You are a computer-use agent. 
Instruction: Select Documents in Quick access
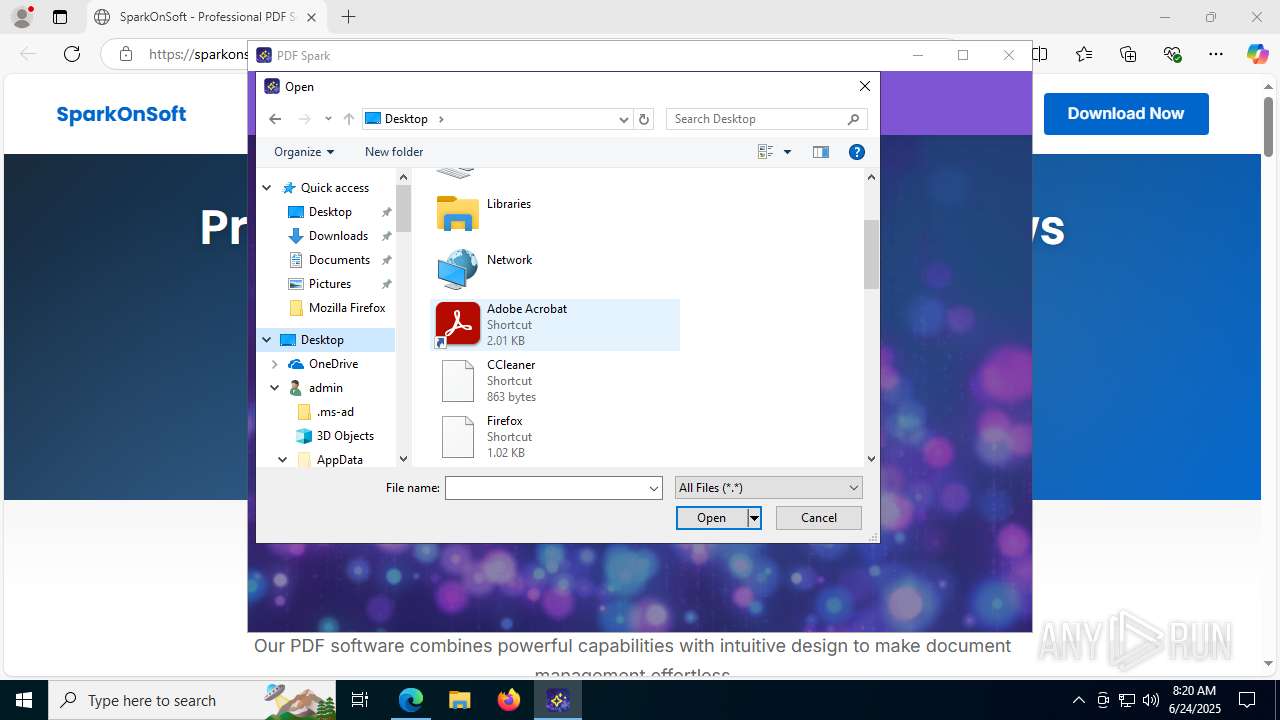[x=339, y=260]
